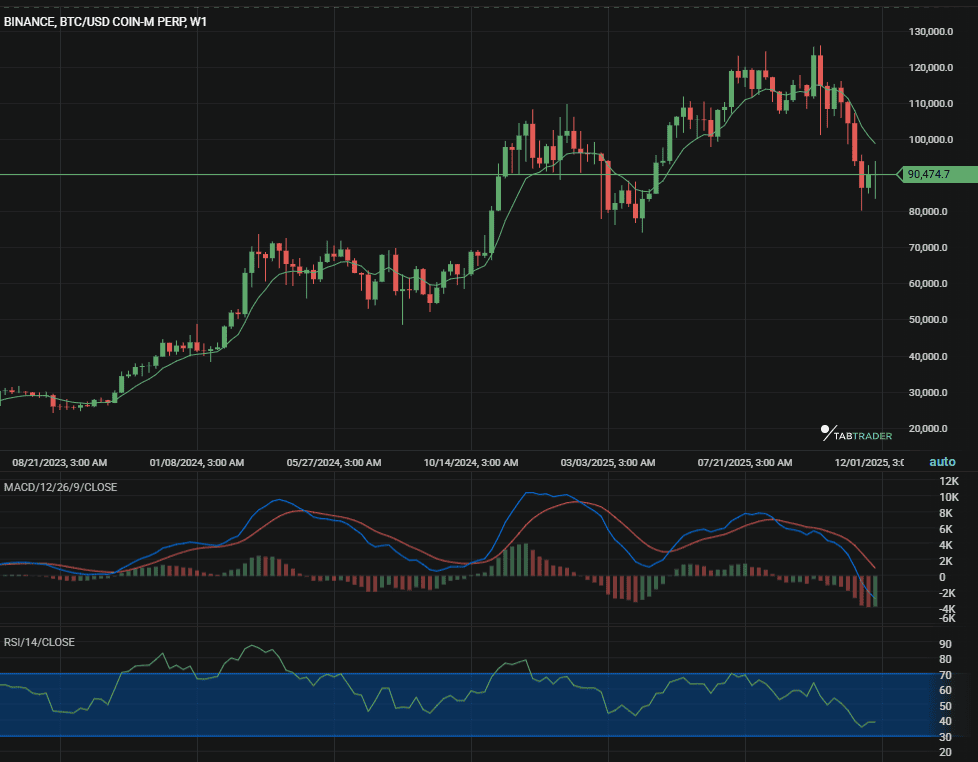This screenshot has width=978, height=762.
Task: Click the 130,000.0 price axis label
Action: click(929, 32)
